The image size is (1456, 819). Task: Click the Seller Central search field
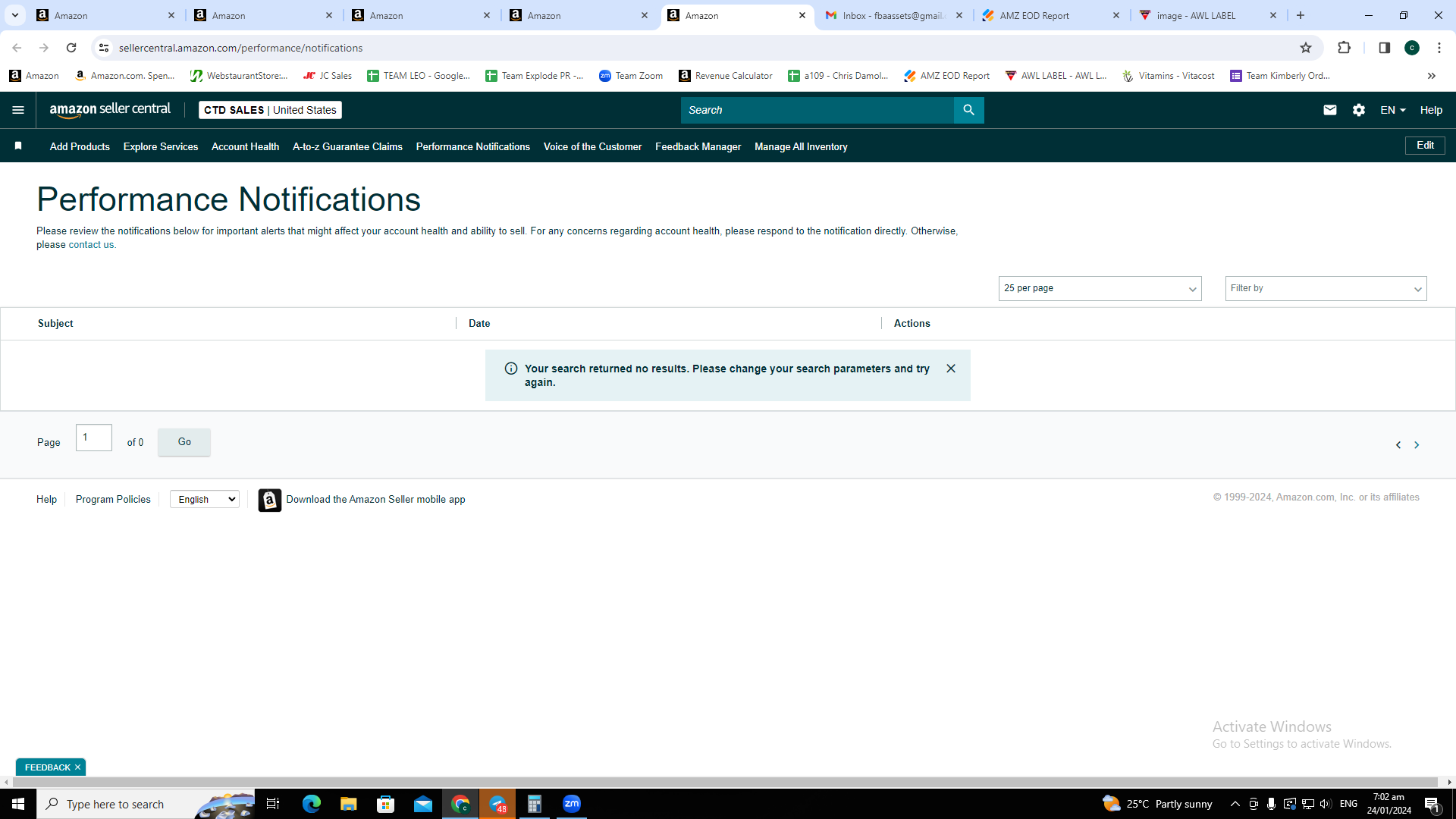coord(817,110)
